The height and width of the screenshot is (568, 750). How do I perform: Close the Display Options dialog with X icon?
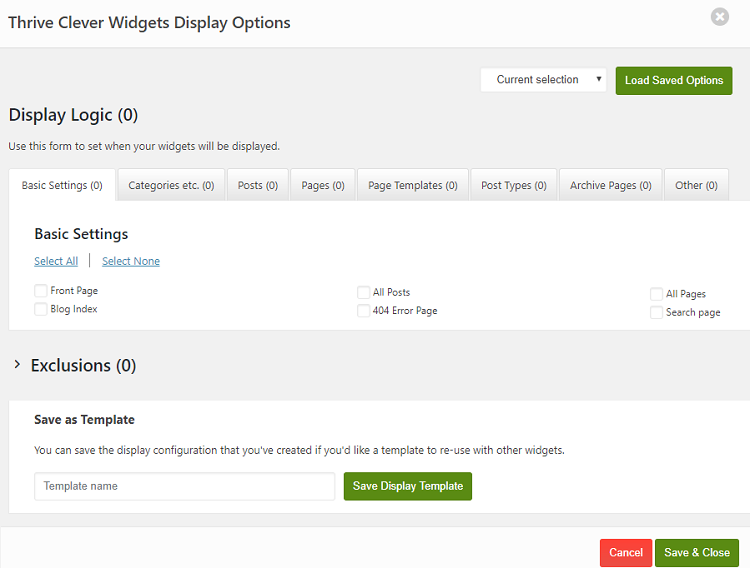[719, 17]
